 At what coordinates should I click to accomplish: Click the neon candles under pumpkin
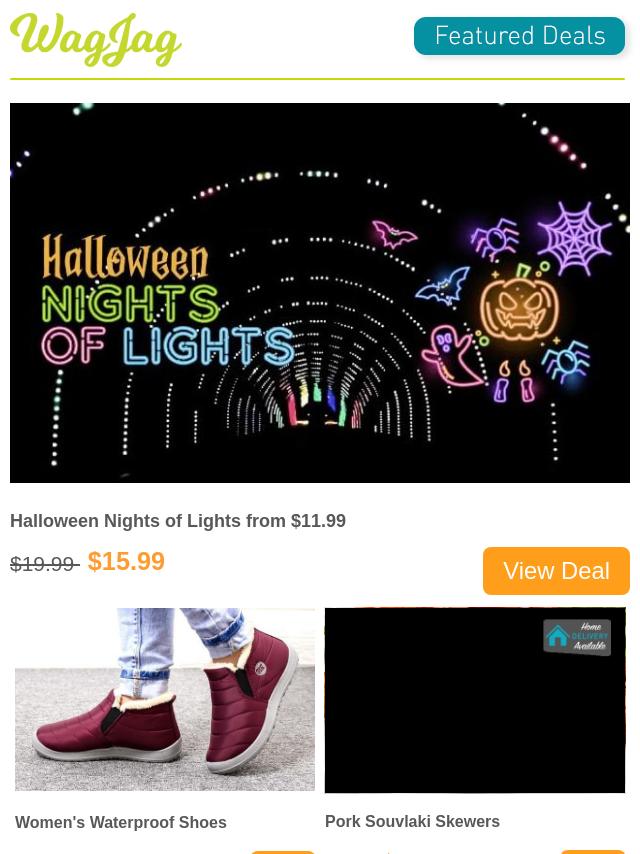(514, 381)
